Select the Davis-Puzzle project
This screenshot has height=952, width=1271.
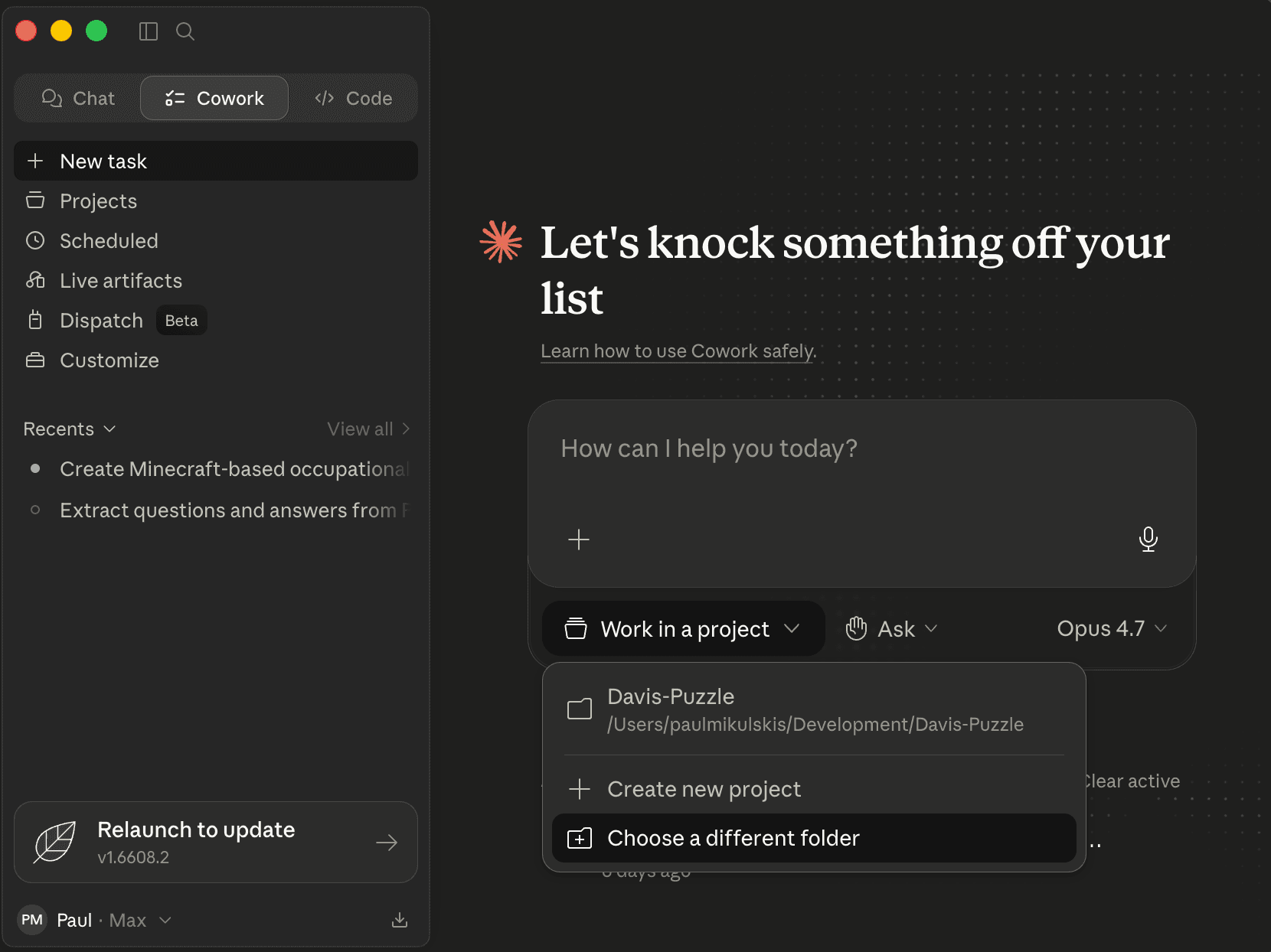pyautogui.click(x=815, y=709)
